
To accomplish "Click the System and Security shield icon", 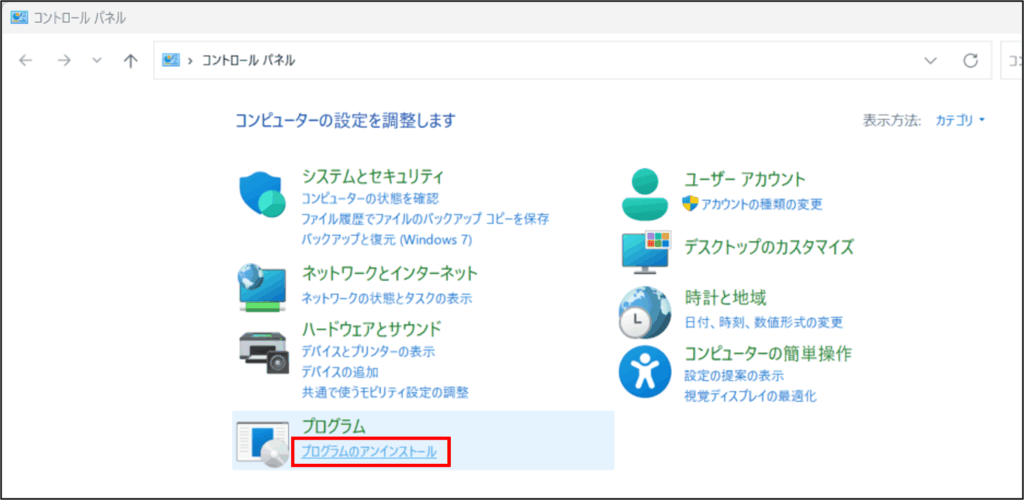I will [263, 195].
